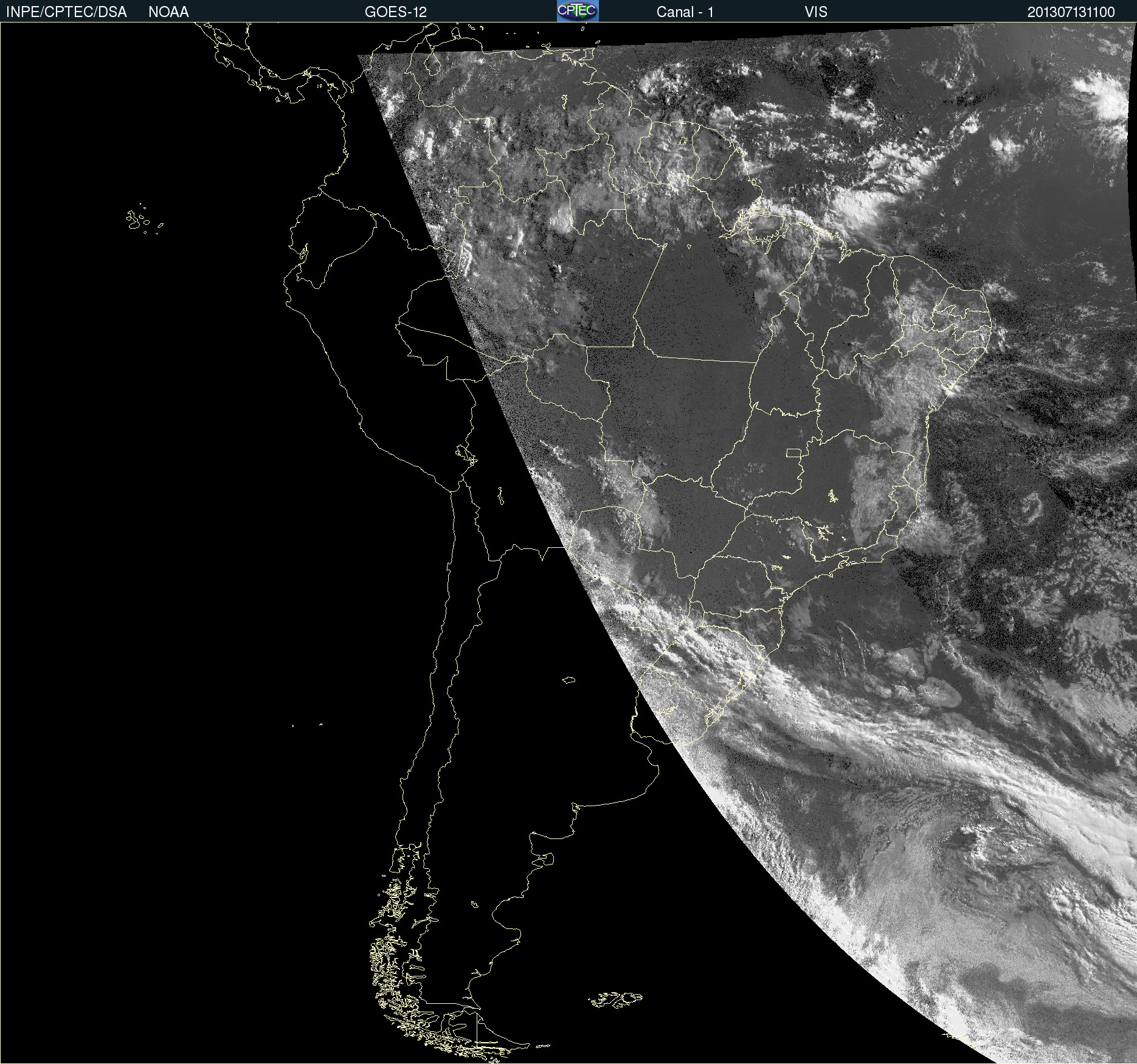
Task: Click the INPE/CPTEC/DSA header text
Action: coord(66,12)
